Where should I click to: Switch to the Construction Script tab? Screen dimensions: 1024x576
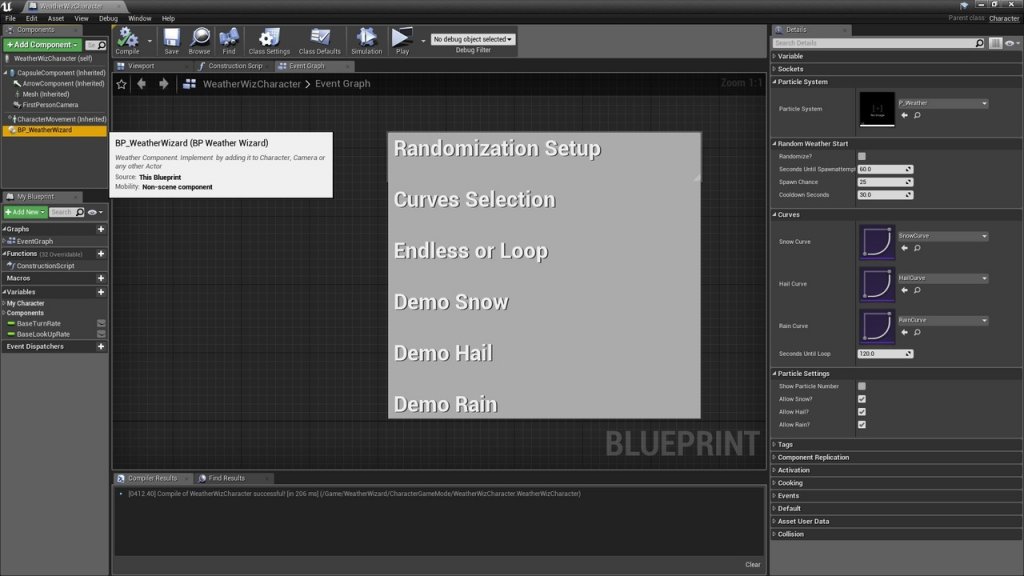pos(234,66)
